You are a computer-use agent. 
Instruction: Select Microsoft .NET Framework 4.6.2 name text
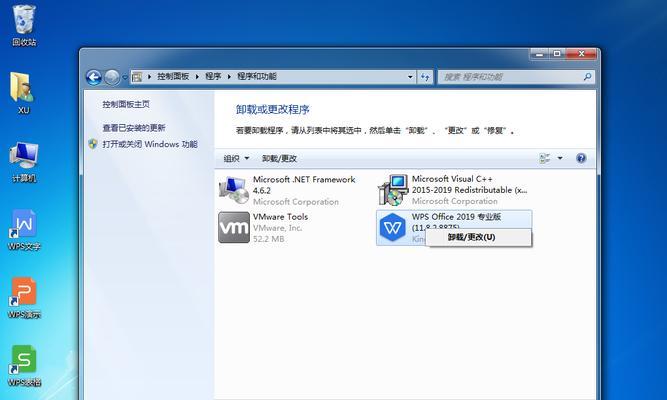(304, 185)
